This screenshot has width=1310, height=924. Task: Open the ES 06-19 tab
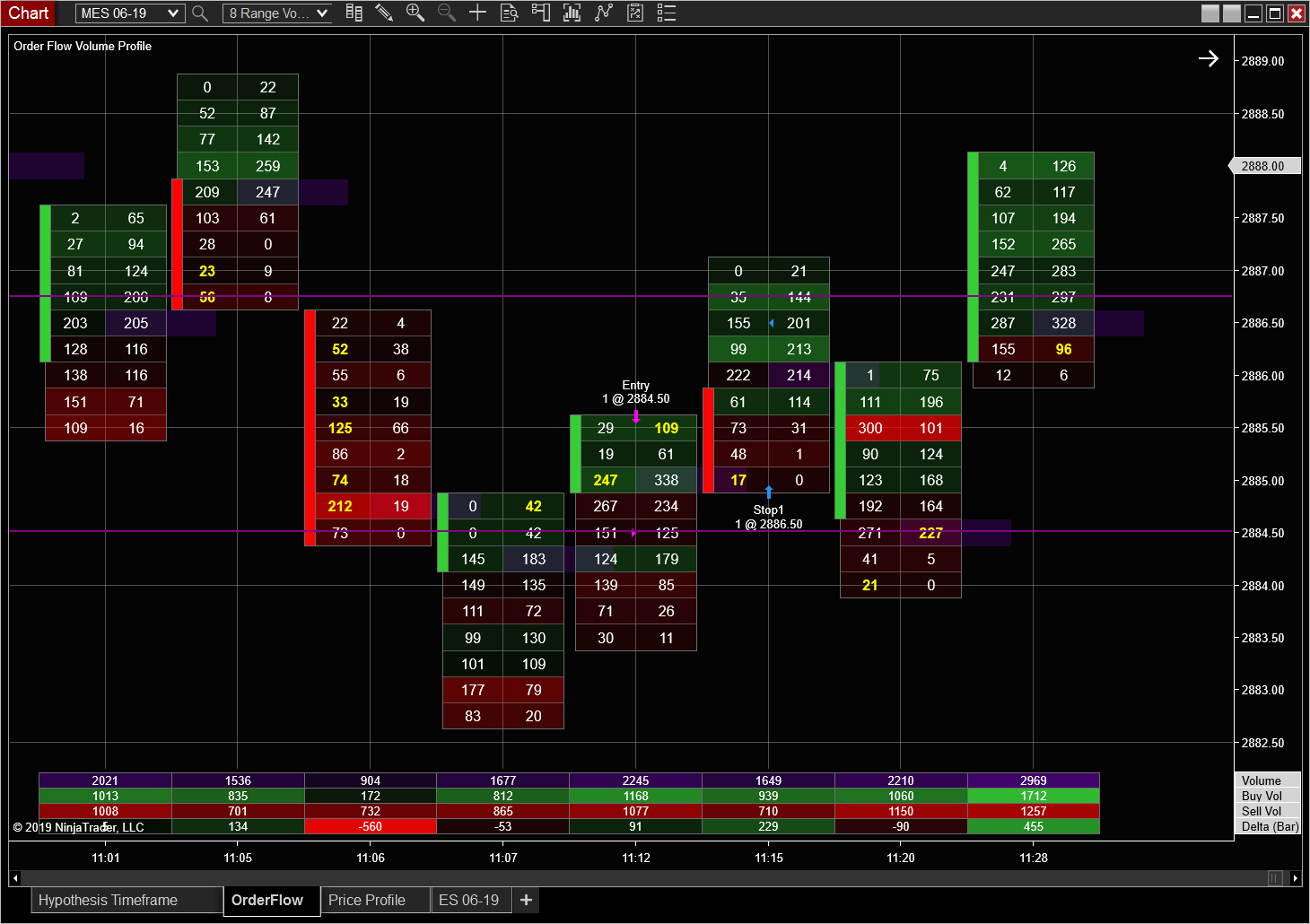pyautogui.click(x=470, y=900)
